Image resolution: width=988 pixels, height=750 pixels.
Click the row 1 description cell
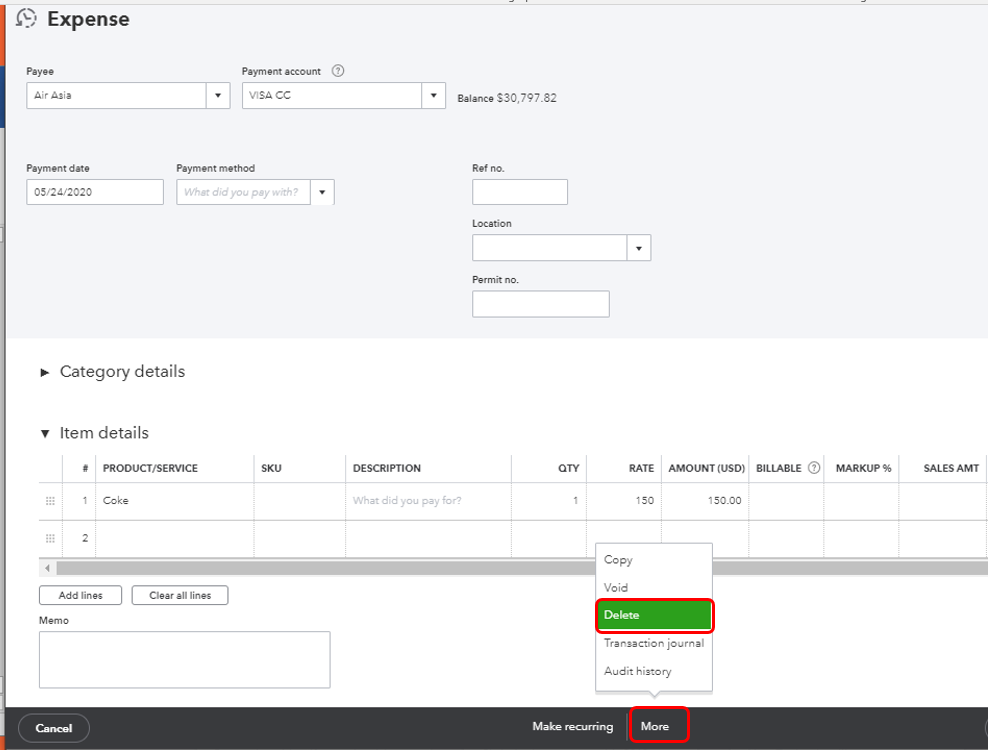[x=428, y=501]
